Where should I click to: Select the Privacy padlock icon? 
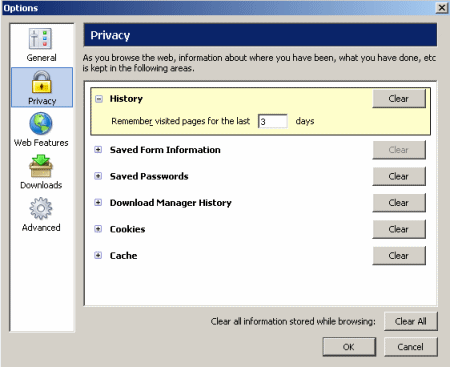(41, 82)
